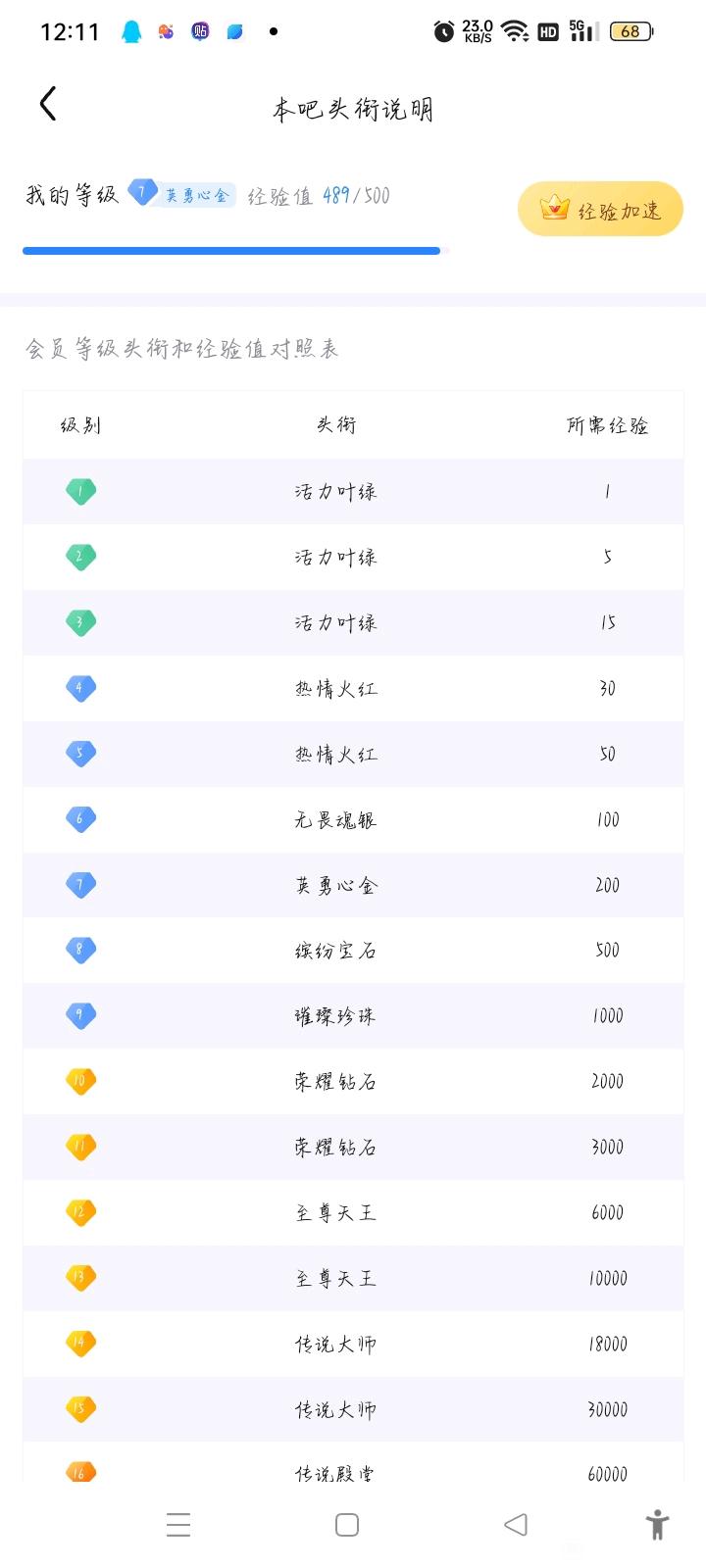706x1568 pixels.
Task: Tap the level 10 gold gem badge
Action: (80, 1081)
